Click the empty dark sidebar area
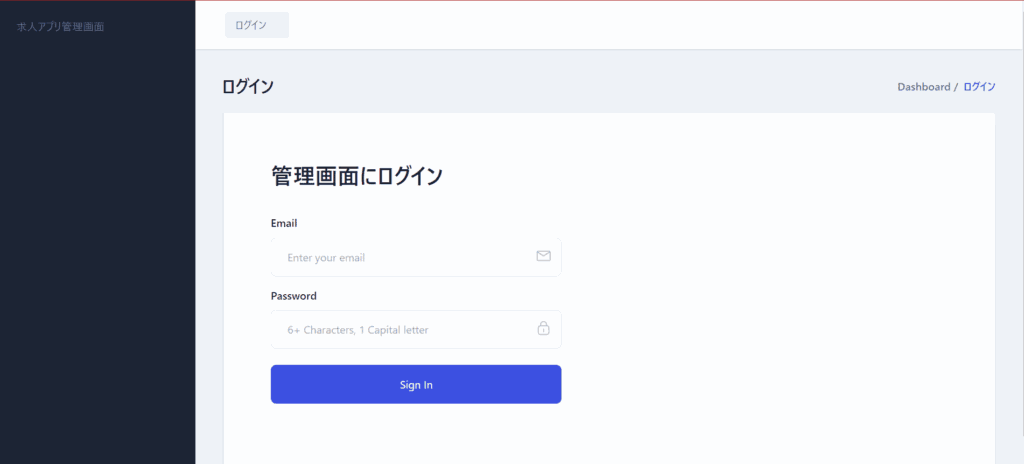The height and width of the screenshot is (464, 1024). pos(97,250)
